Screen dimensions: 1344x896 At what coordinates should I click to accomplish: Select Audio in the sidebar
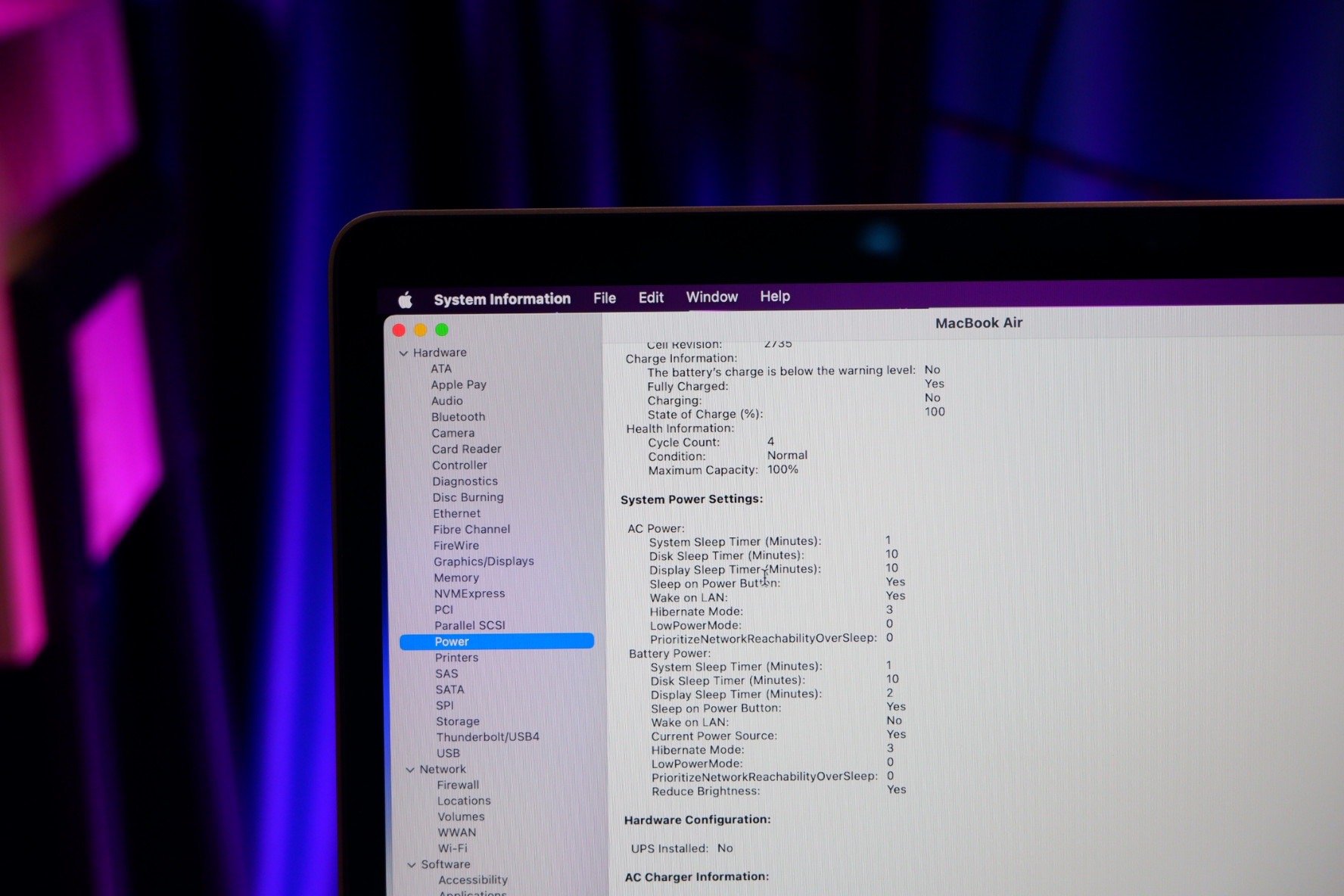pyautogui.click(x=446, y=401)
